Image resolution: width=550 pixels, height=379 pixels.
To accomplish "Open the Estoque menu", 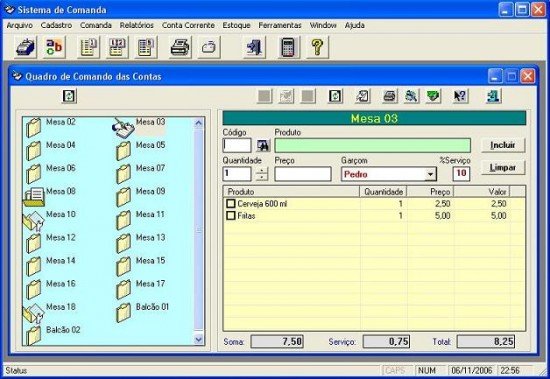I will coord(236,25).
